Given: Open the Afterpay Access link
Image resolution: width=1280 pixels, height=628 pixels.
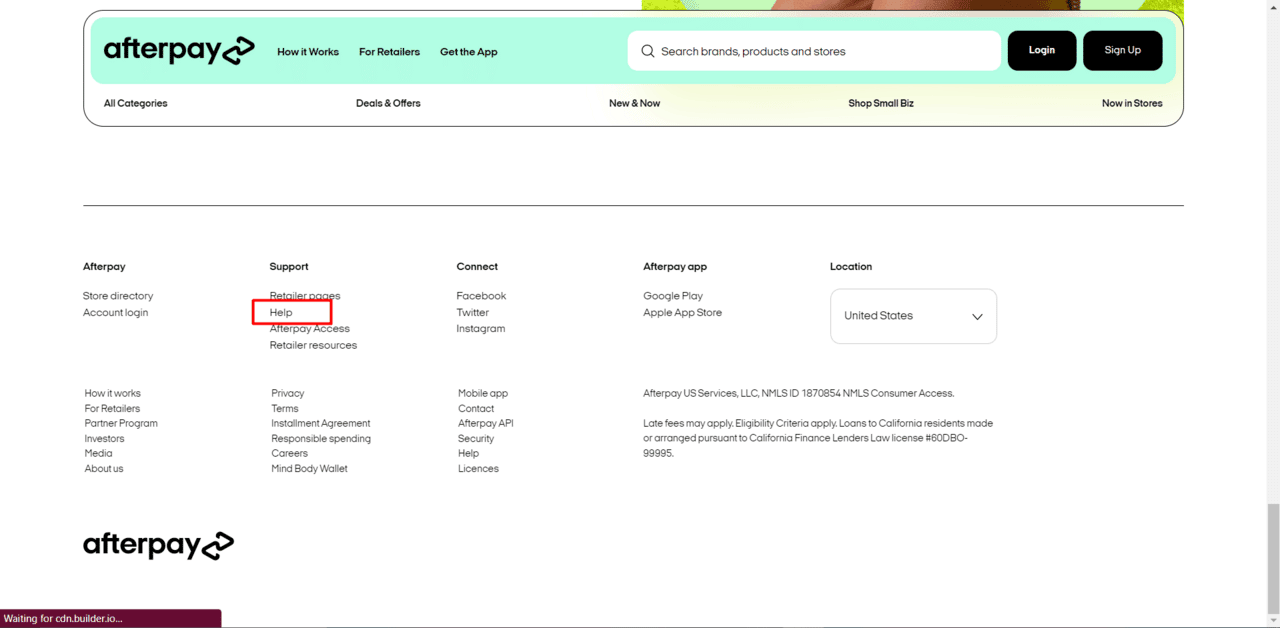Looking at the screenshot, I should [310, 329].
